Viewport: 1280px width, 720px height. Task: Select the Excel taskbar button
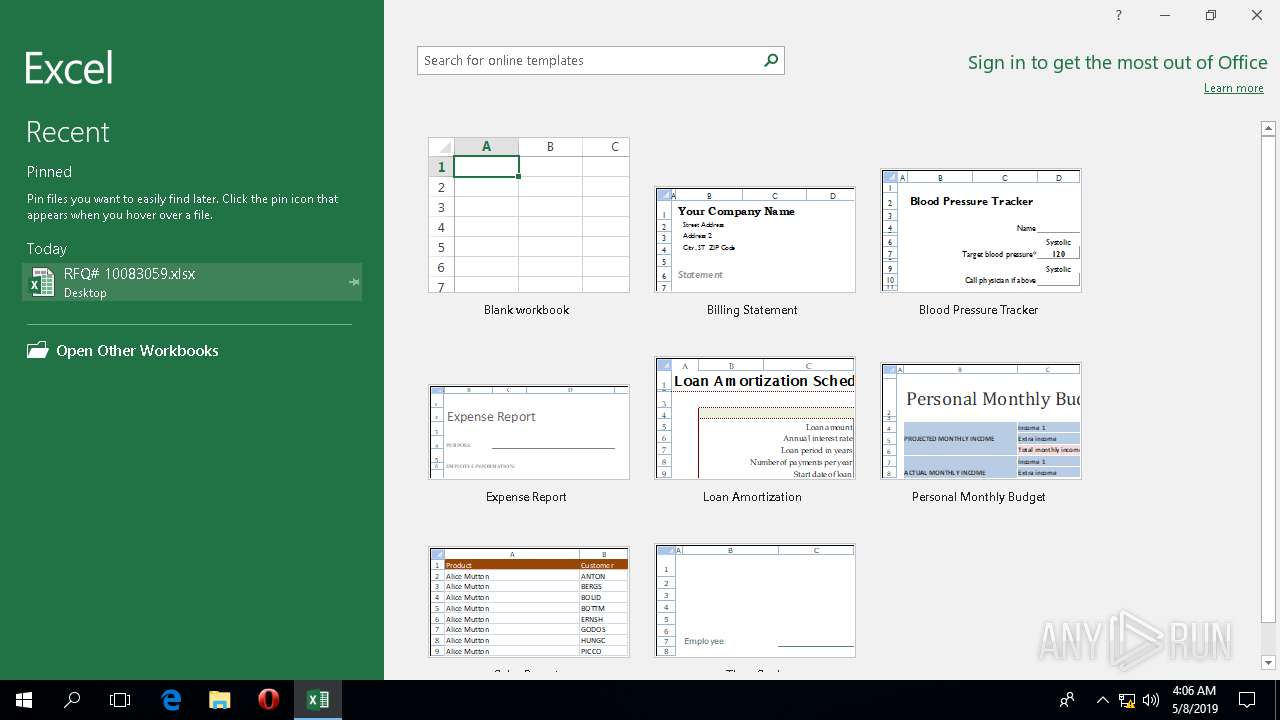click(318, 700)
